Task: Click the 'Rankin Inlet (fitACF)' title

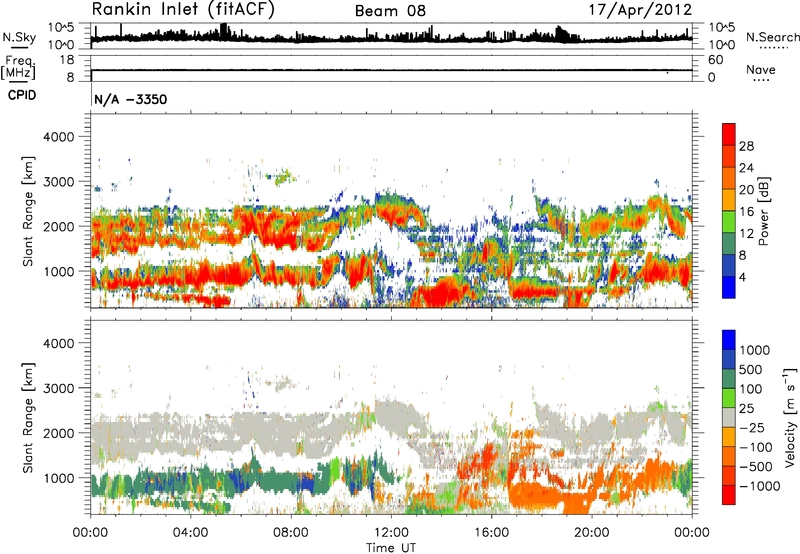Action: [183, 10]
